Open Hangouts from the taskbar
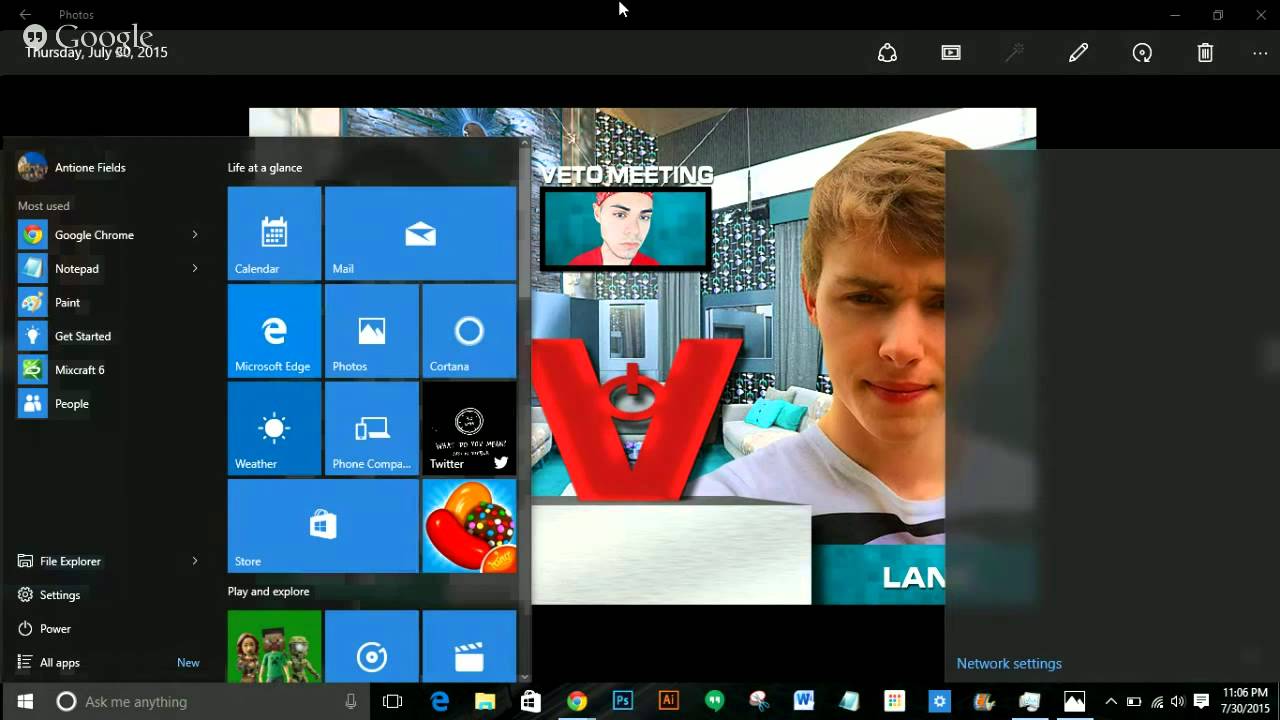 click(x=714, y=702)
